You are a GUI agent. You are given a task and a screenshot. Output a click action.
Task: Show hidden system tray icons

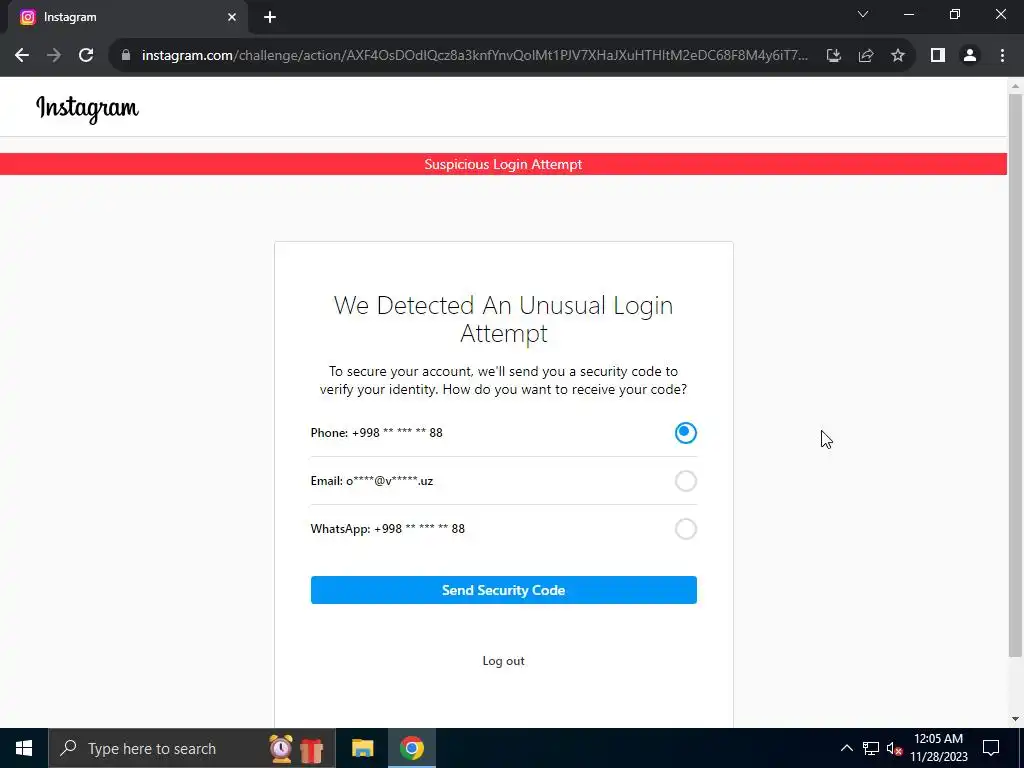coord(846,748)
